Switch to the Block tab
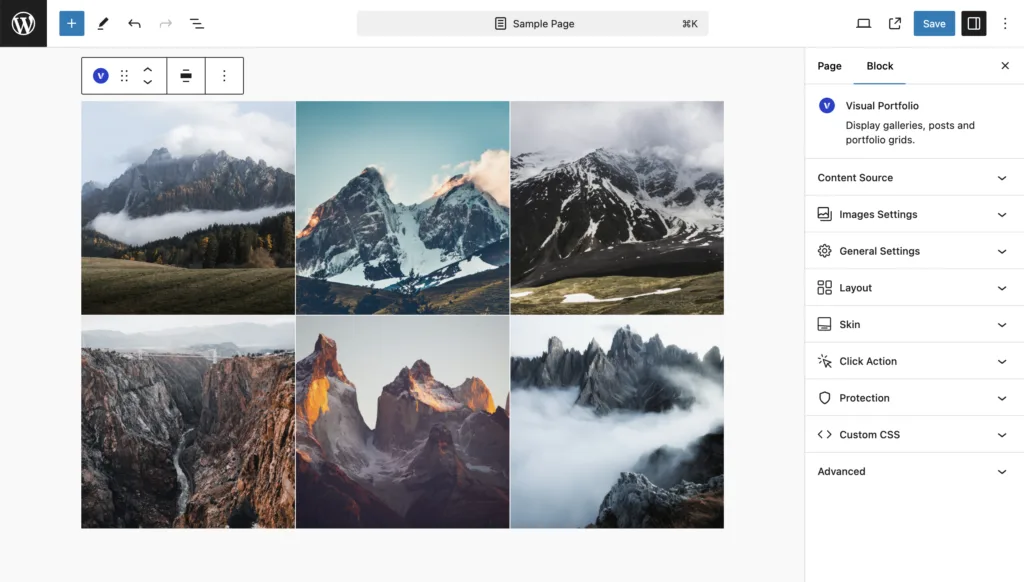1024x582 pixels. tap(880, 66)
